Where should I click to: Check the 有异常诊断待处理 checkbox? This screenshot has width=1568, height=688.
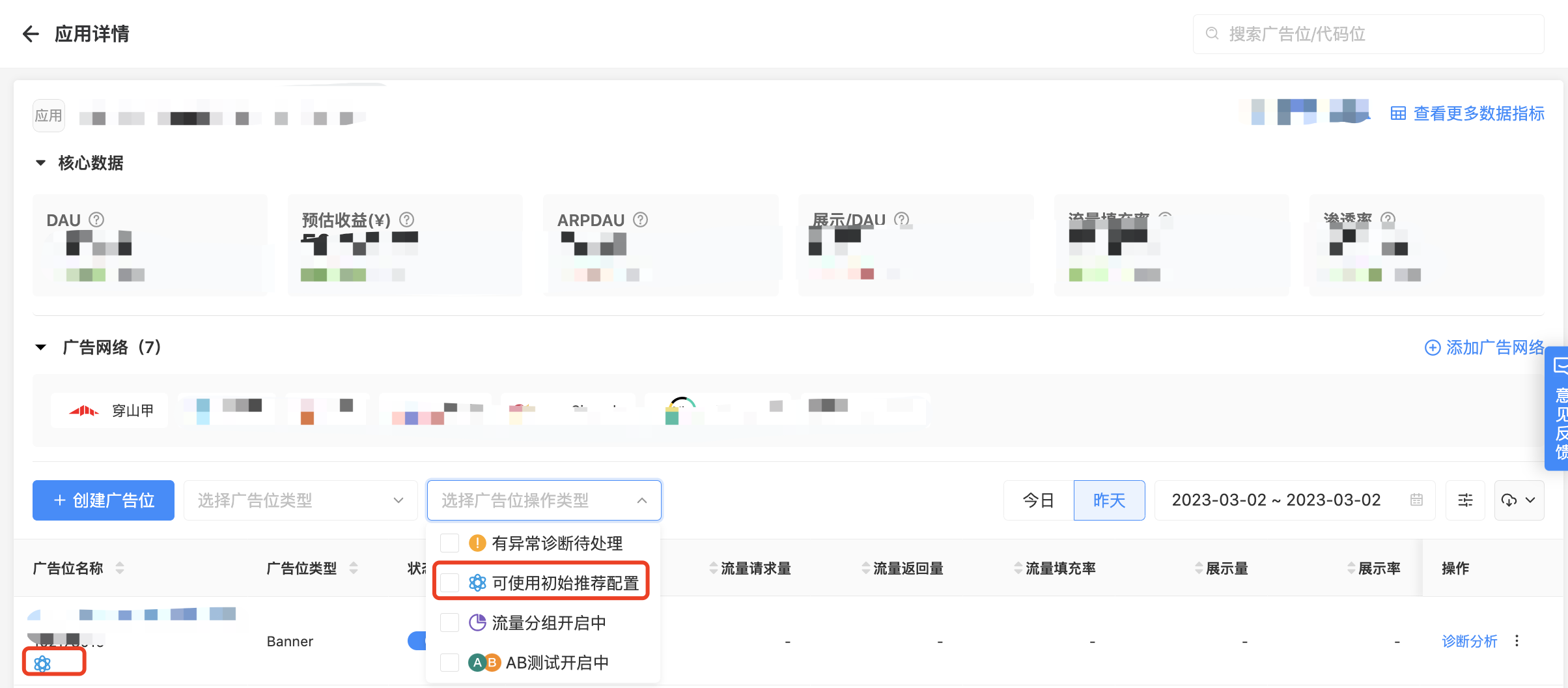point(450,543)
